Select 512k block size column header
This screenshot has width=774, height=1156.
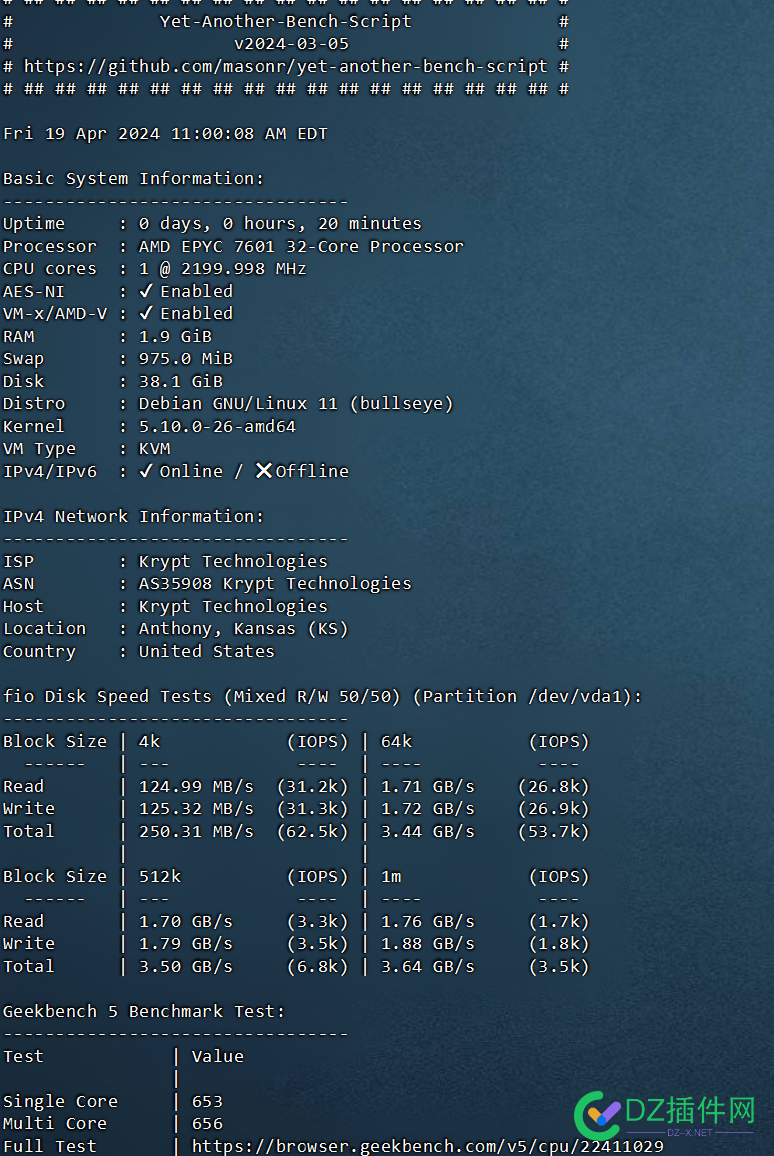[x=159, y=877]
